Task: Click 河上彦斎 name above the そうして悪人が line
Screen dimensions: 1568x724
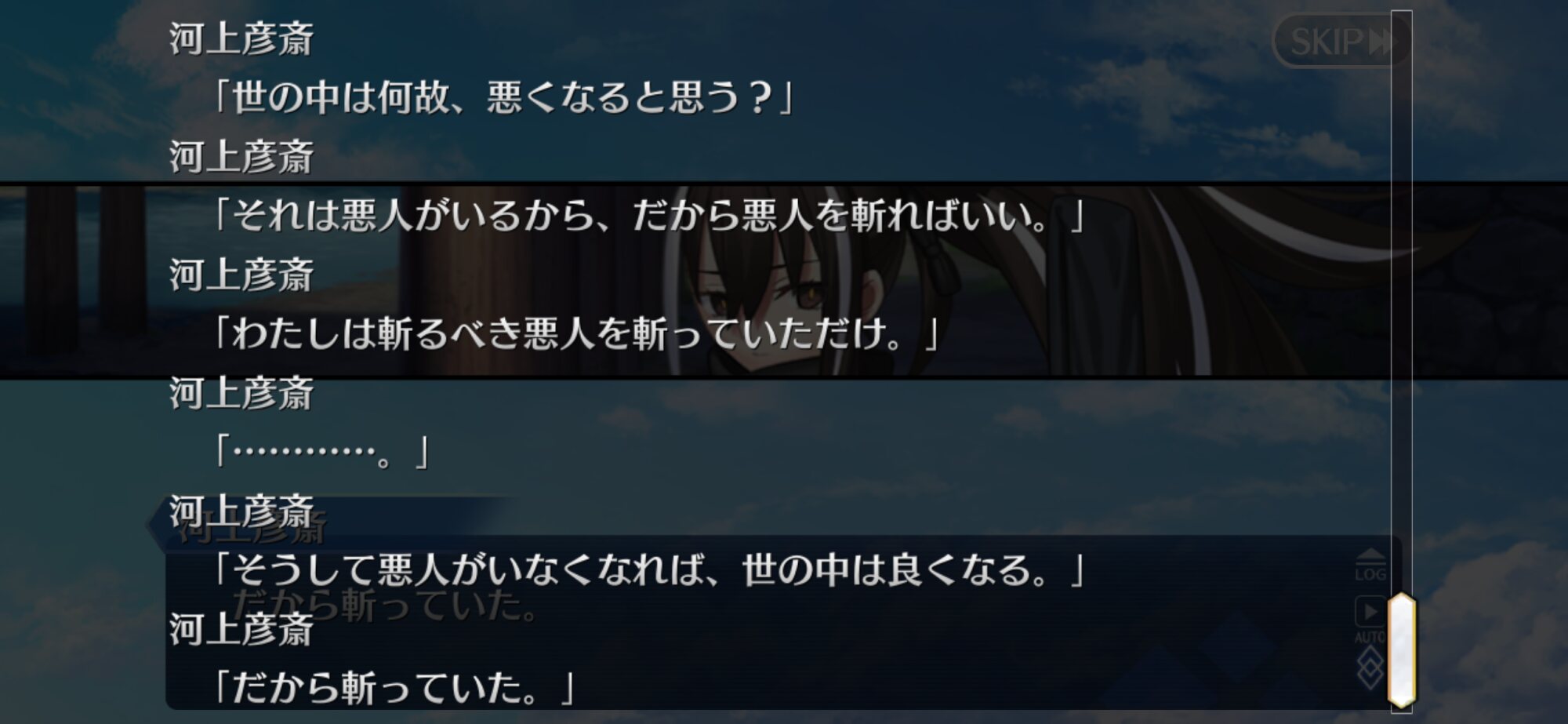Action: (242, 511)
